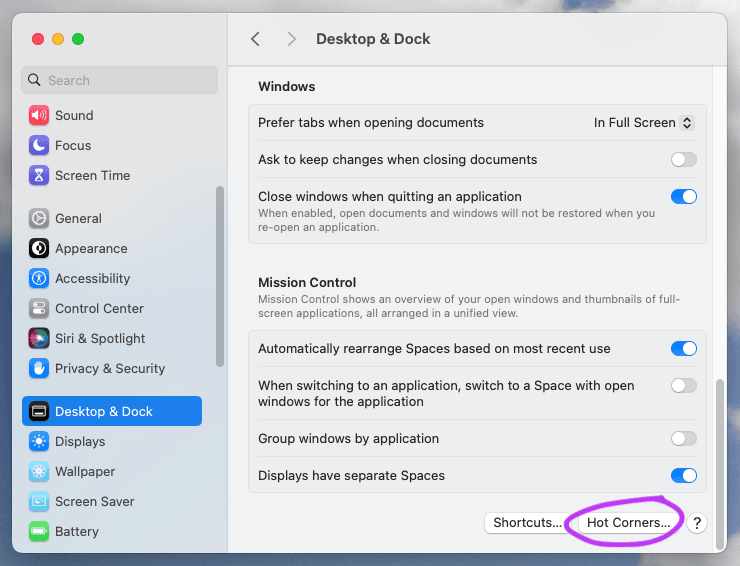Open Privacy & Security label

coord(110,369)
